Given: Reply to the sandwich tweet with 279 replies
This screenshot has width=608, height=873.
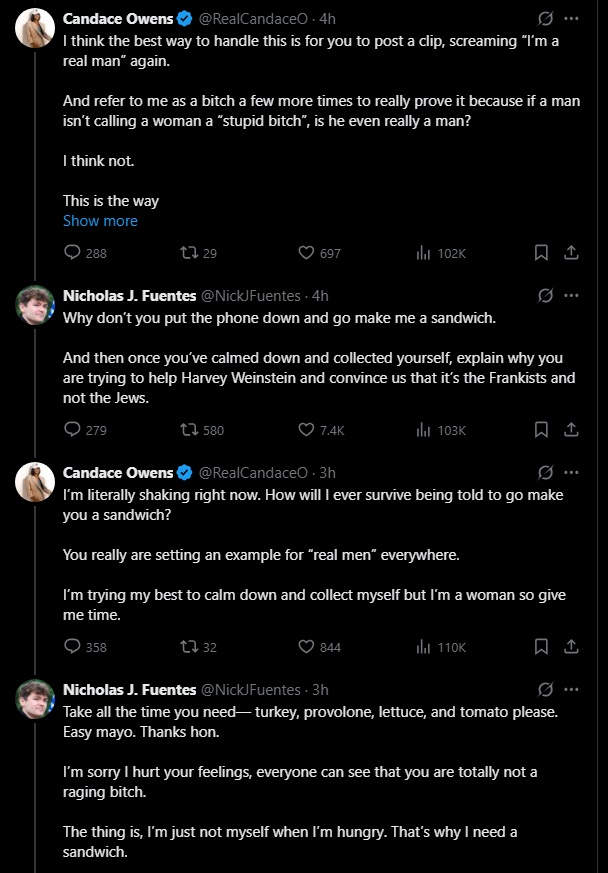Looking at the screenshot, I should pyautogui.click(x=72, y=430).
